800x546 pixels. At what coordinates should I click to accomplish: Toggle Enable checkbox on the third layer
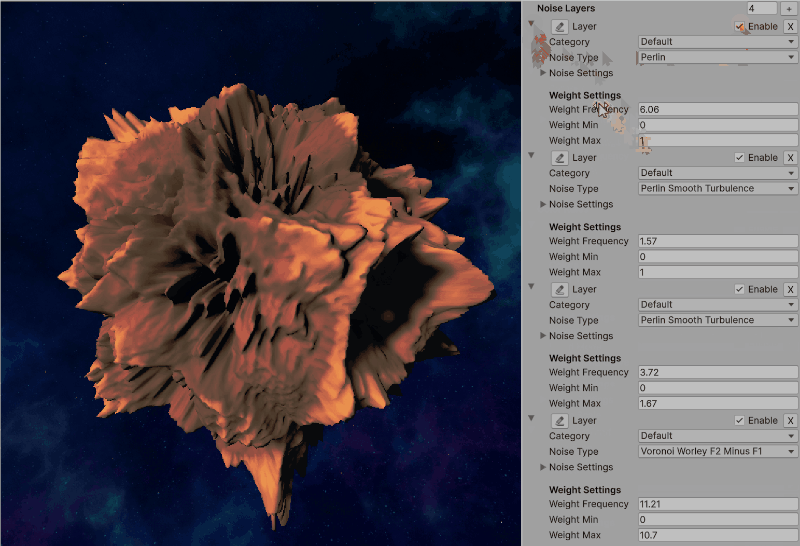[x=739, y=289]
